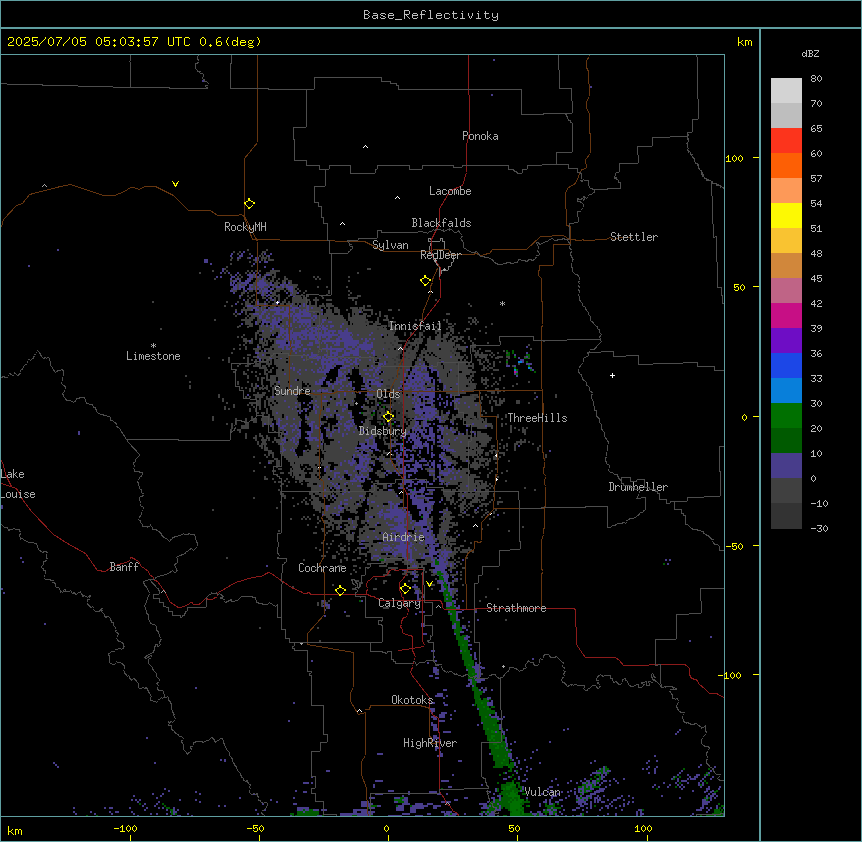This screenshot has height=842, width=862.
Task: Click the Lacombe city label
Action: [x=450, y=191]
